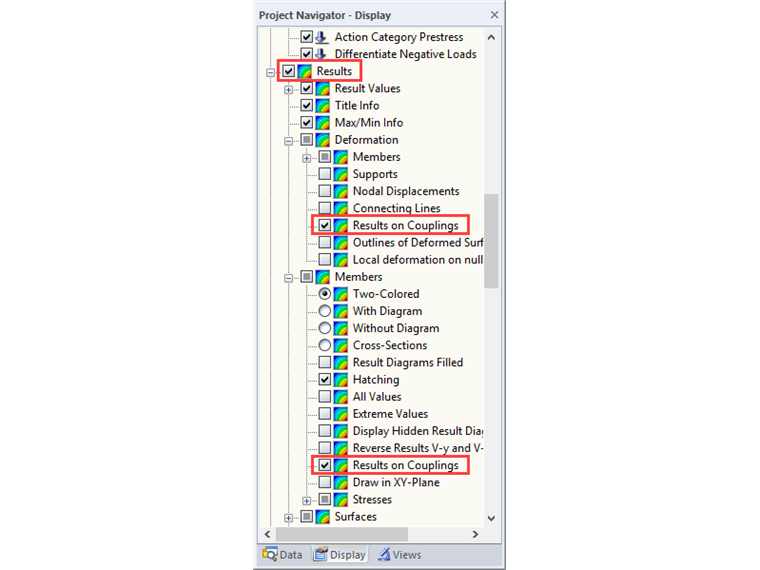Disable the Hatching checkbox
Screen dimensions: 760x570
click(x=325, y=380)
